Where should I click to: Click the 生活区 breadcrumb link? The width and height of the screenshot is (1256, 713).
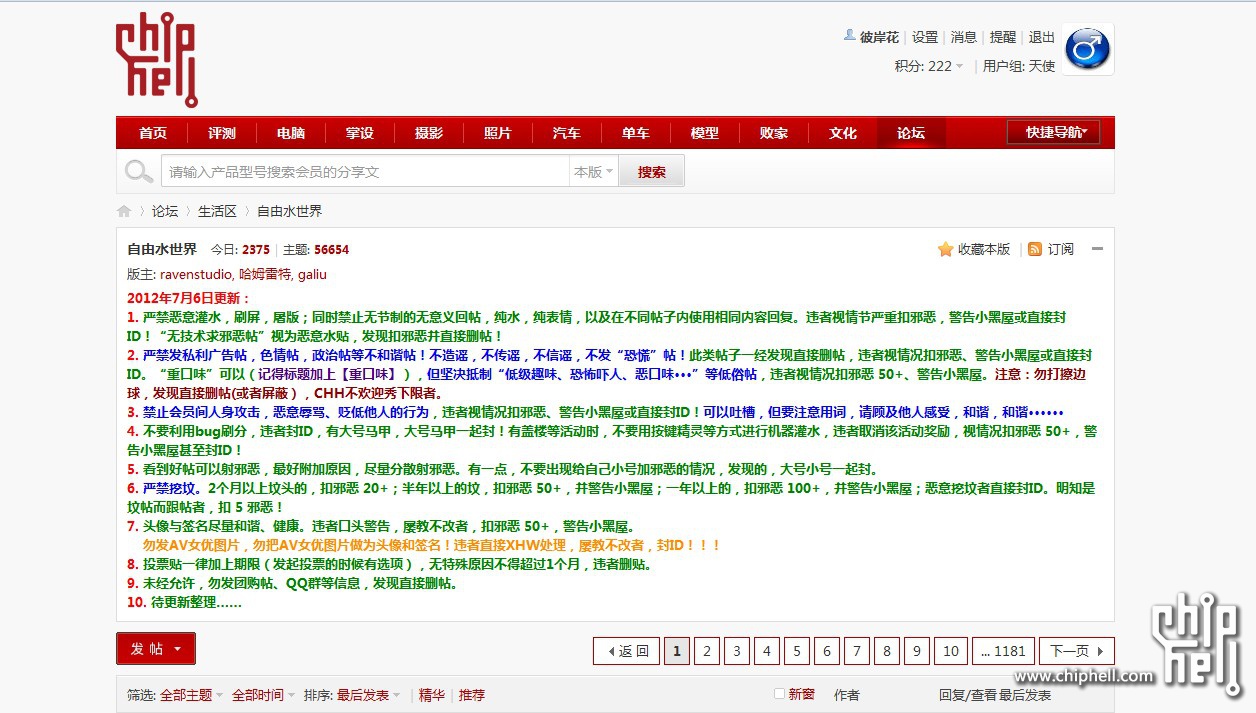(x=217, y=211)
